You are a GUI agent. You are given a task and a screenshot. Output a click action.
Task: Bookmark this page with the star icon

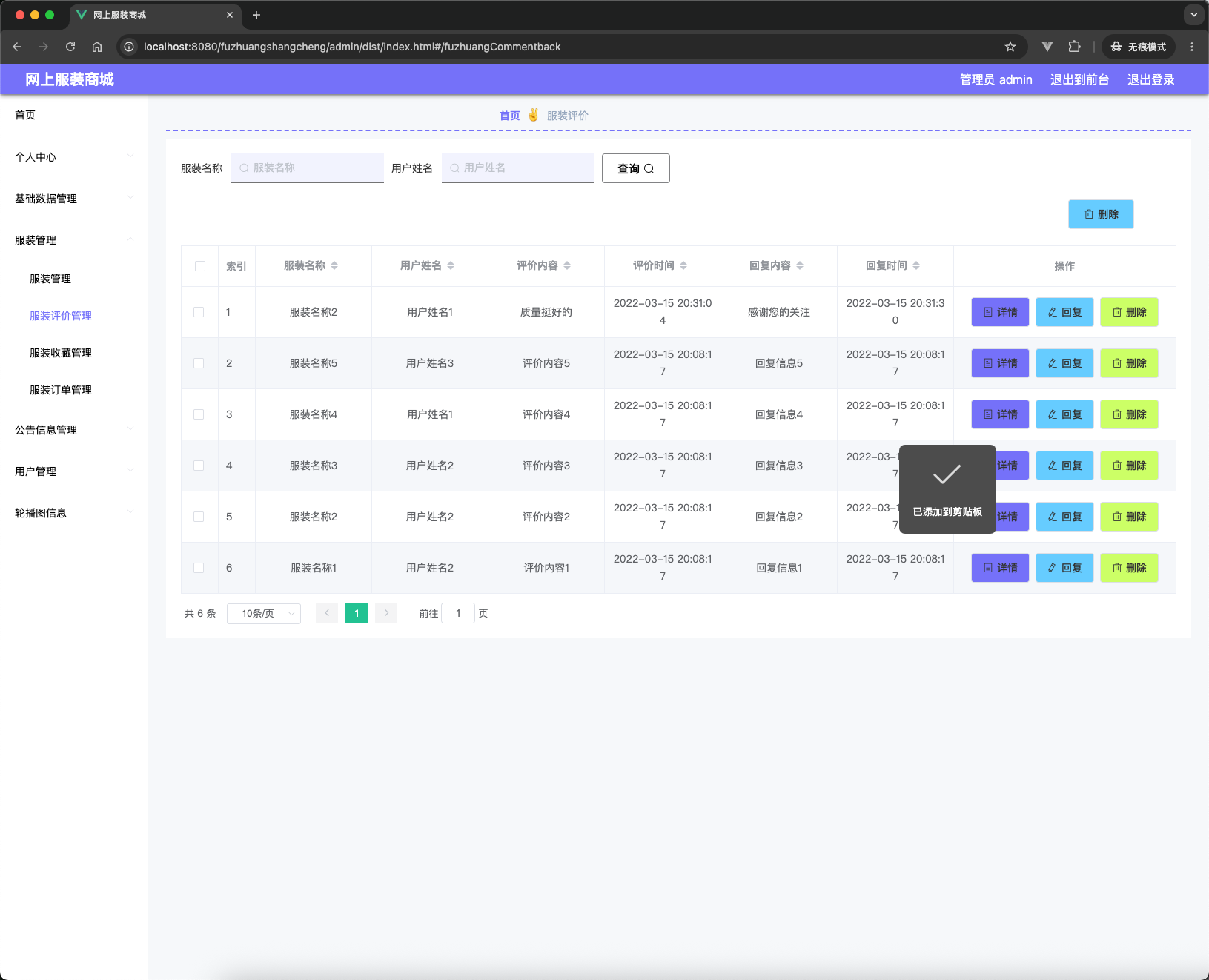coord(1010,47)
